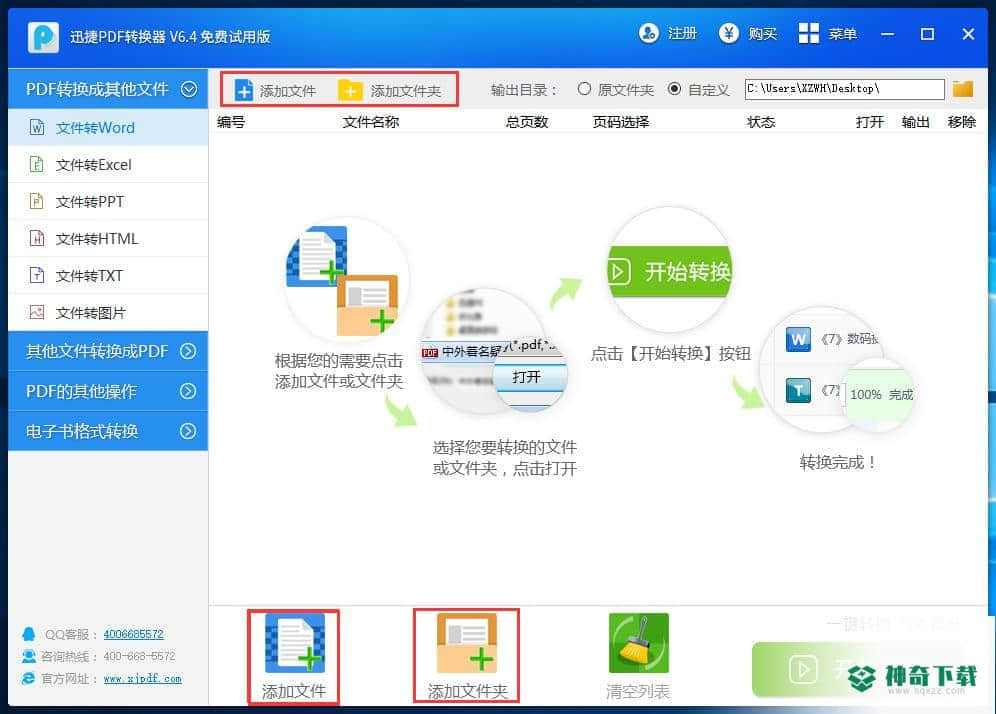Select 文件转PPT in the sidebar
The image size is (996, 714).
108,201
